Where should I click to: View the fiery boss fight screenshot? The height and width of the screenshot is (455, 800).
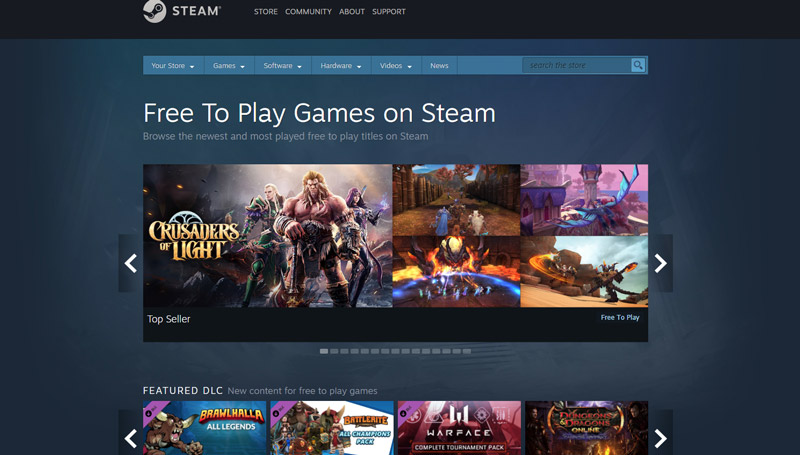click(456, 272)
